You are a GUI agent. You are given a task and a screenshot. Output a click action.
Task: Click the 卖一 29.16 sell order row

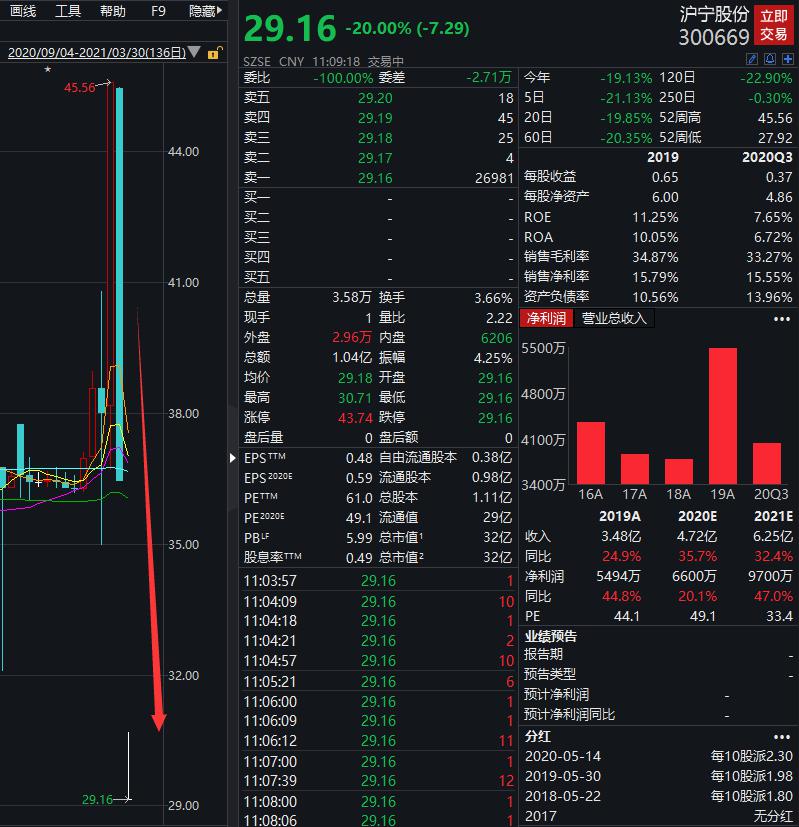(x=379, y=178)
